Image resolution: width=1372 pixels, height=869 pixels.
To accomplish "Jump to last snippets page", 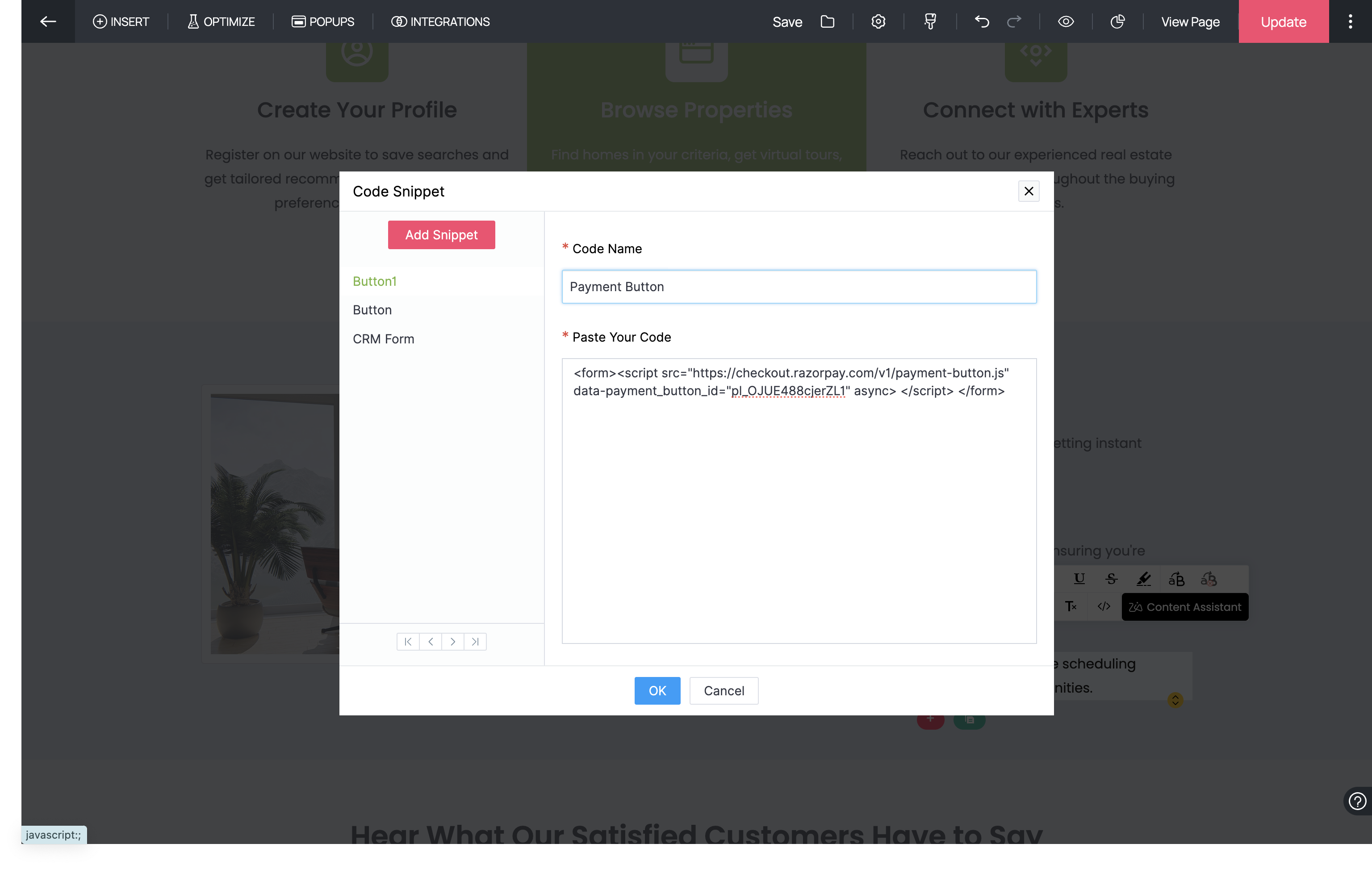I will coord(475,642).
